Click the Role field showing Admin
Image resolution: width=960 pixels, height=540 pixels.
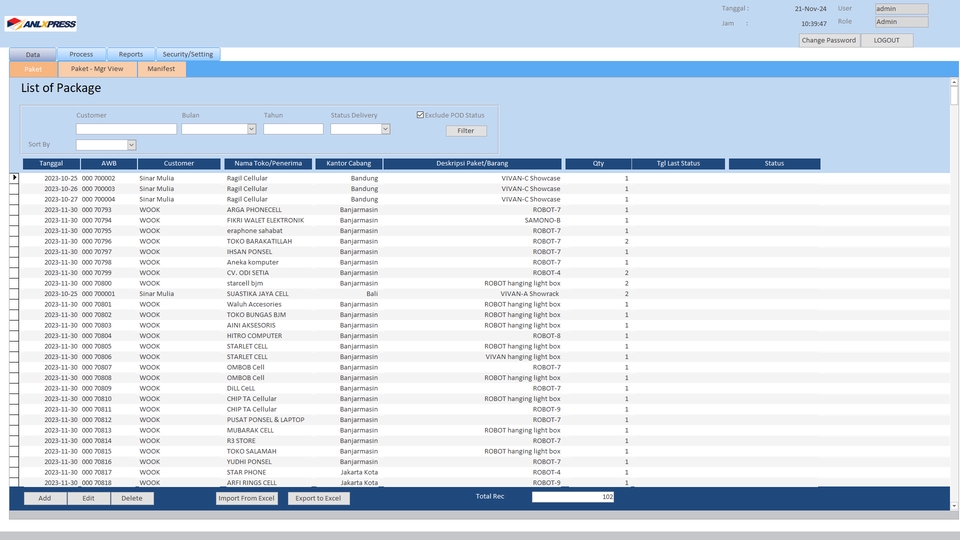901,22
